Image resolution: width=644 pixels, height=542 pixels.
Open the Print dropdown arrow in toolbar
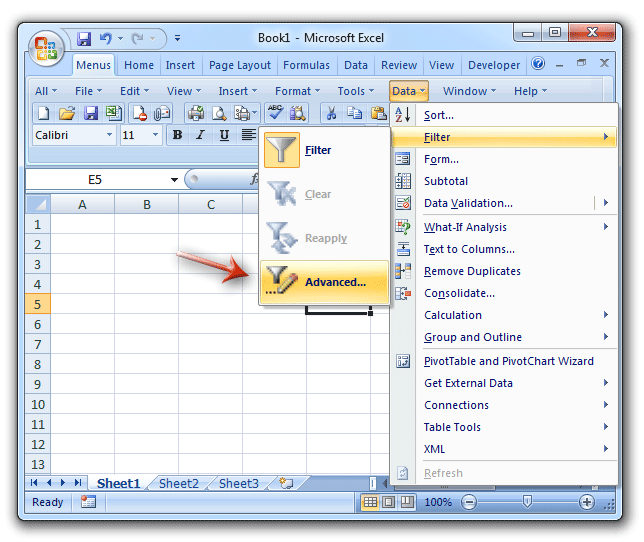(x=255, y=113)
